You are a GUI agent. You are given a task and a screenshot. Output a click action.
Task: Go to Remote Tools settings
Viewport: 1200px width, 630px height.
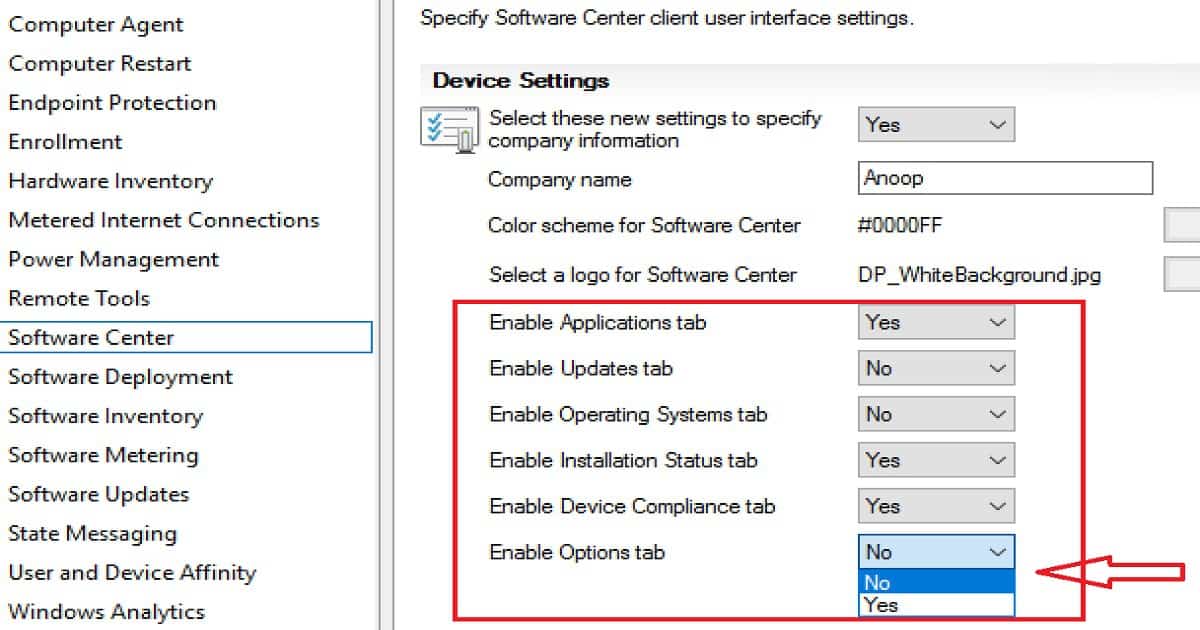pyautogui.click(x=79, y=298)
